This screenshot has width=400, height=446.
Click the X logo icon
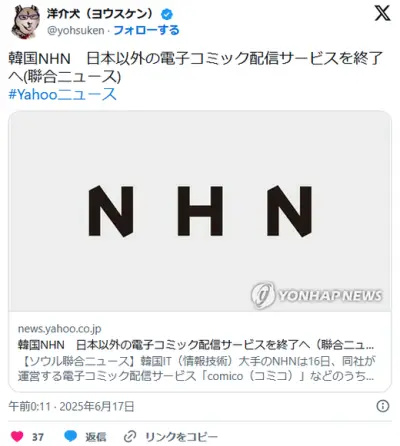(x=382, y=14)
